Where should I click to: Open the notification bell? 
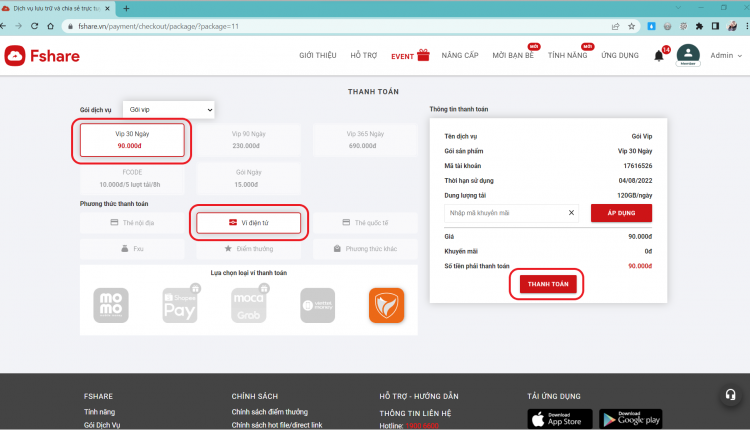point(659,56)
